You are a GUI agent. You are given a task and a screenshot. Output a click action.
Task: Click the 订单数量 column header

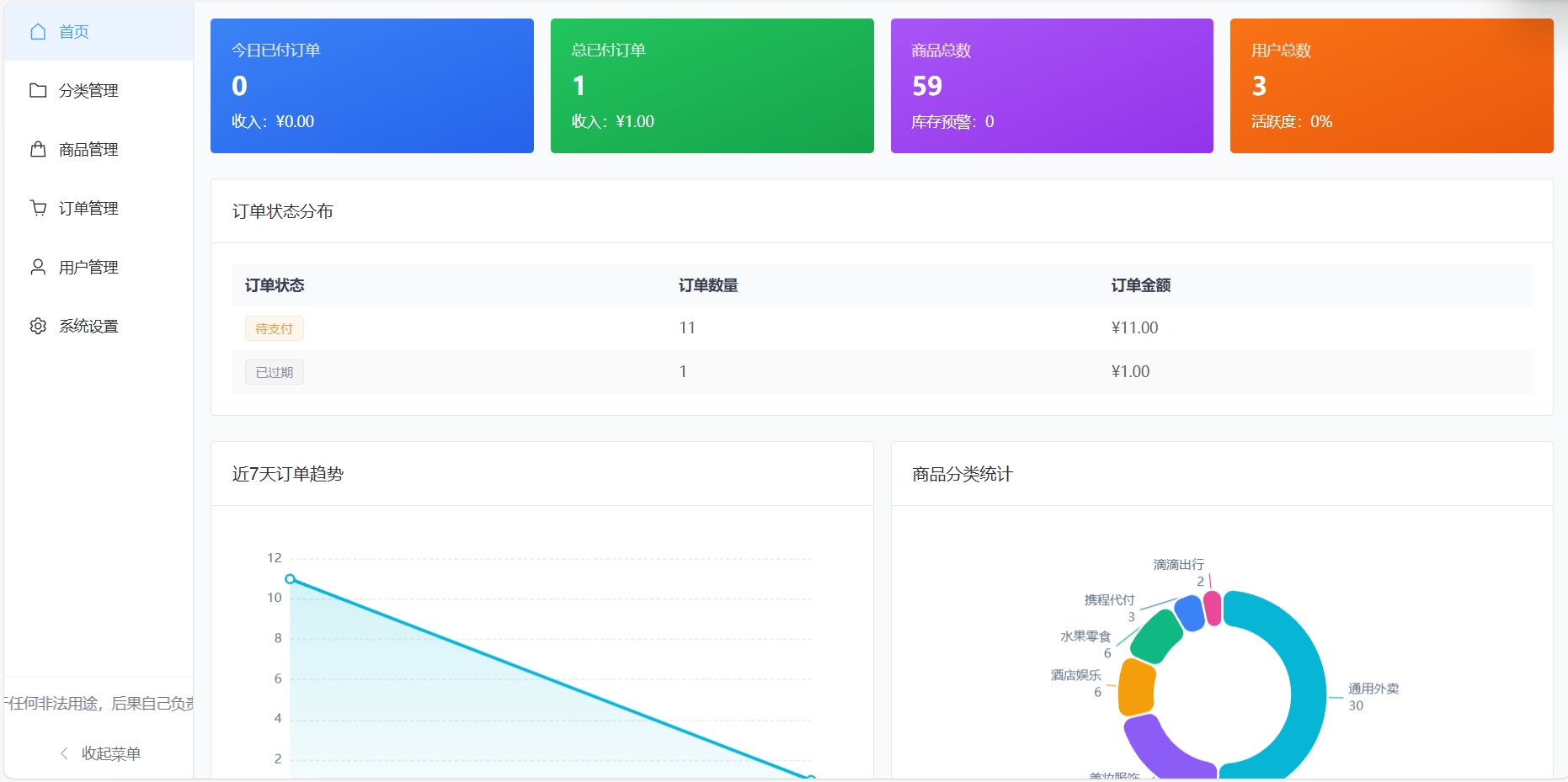click(708, 285)
